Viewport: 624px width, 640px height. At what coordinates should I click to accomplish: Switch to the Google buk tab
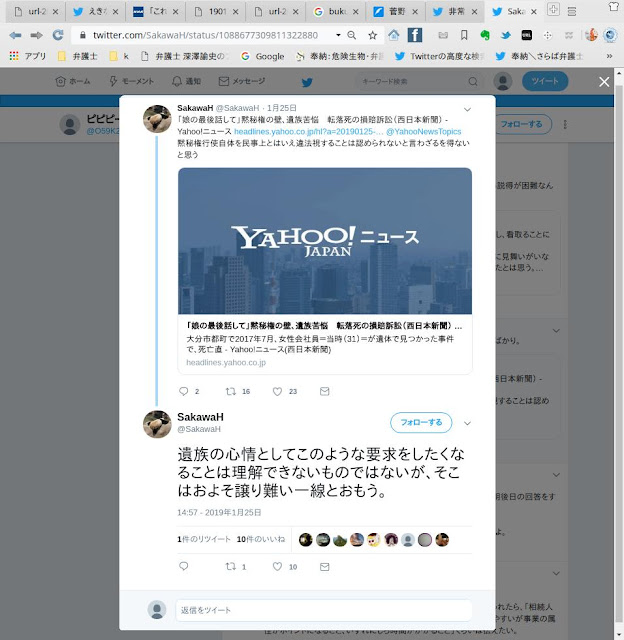click(x=335, y=11)
